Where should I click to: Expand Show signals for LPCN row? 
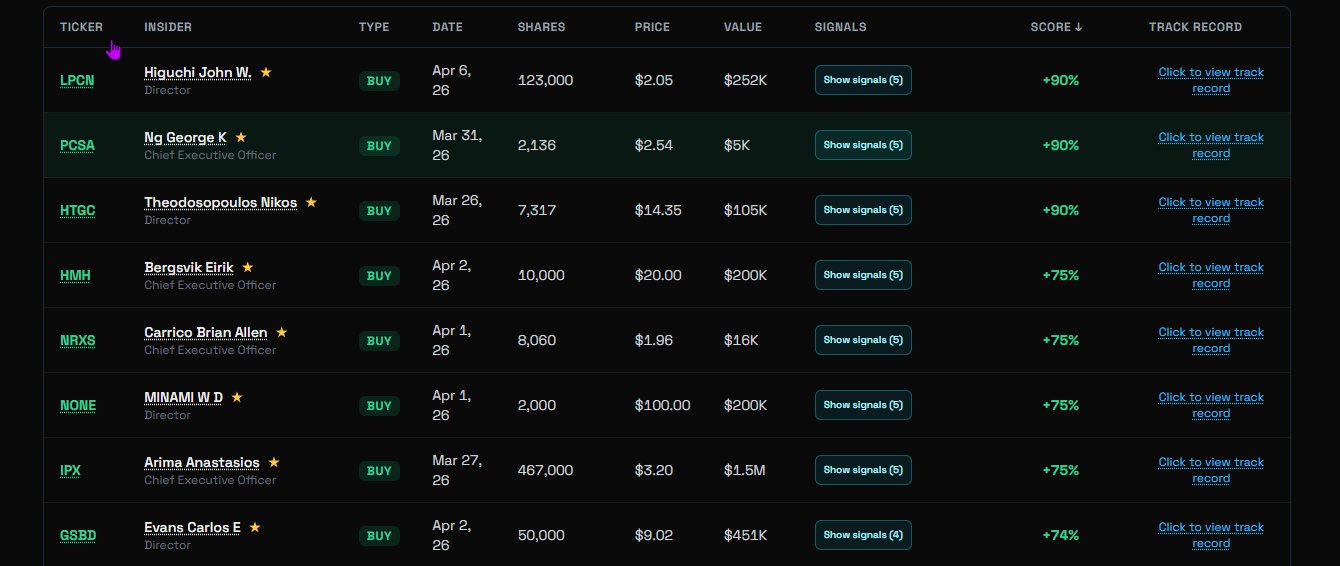[x=863, y=80]
